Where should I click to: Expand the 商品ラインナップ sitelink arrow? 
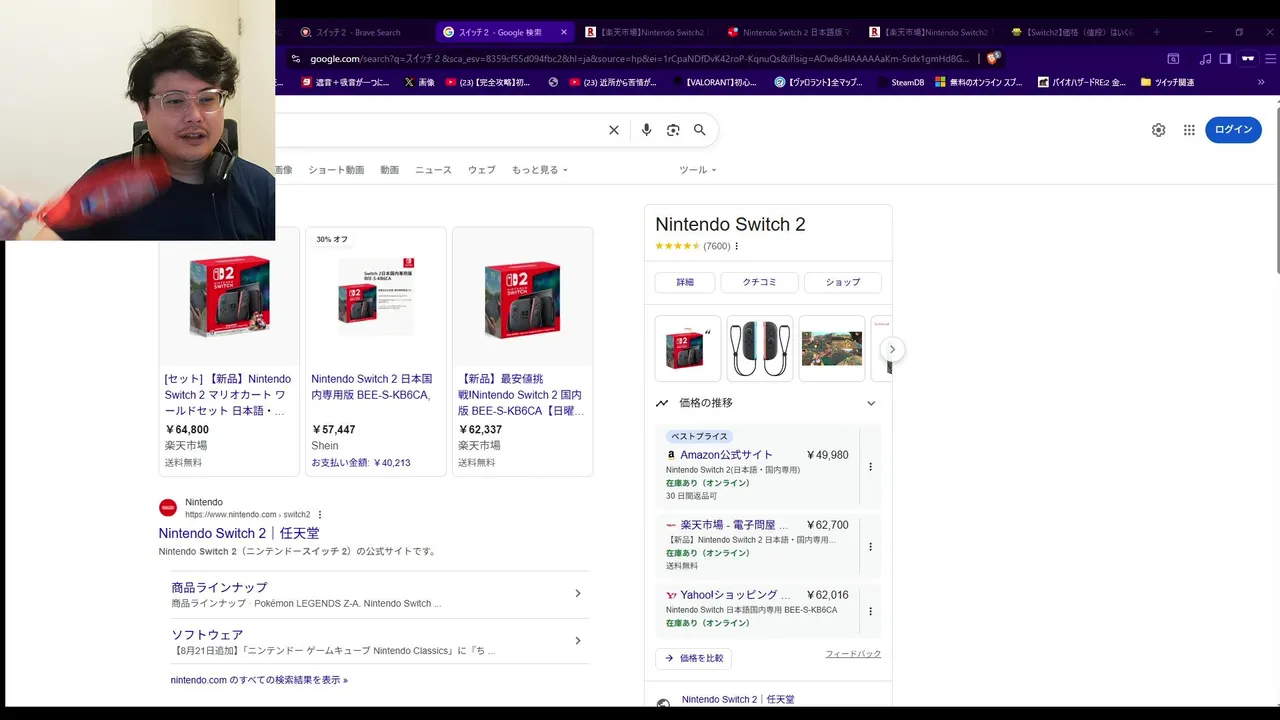pyautogui.click(x=578, y=594)
